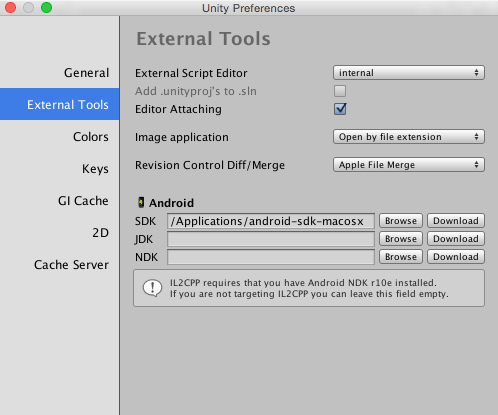This screenshot has width=498, height=415.
Task: Open the GI Cache preferences
Action: coord(83,201)
